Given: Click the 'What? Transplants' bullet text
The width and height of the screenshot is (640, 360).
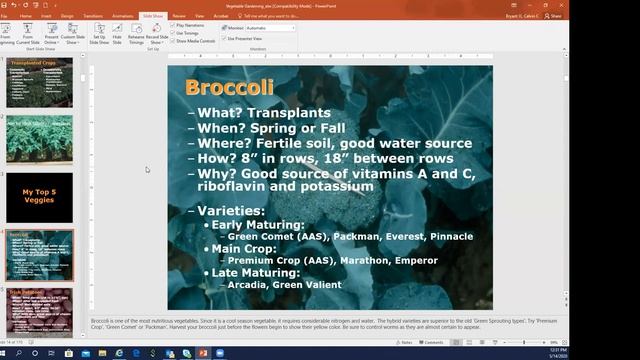Looking at the screenshot, I should point(264,113).
